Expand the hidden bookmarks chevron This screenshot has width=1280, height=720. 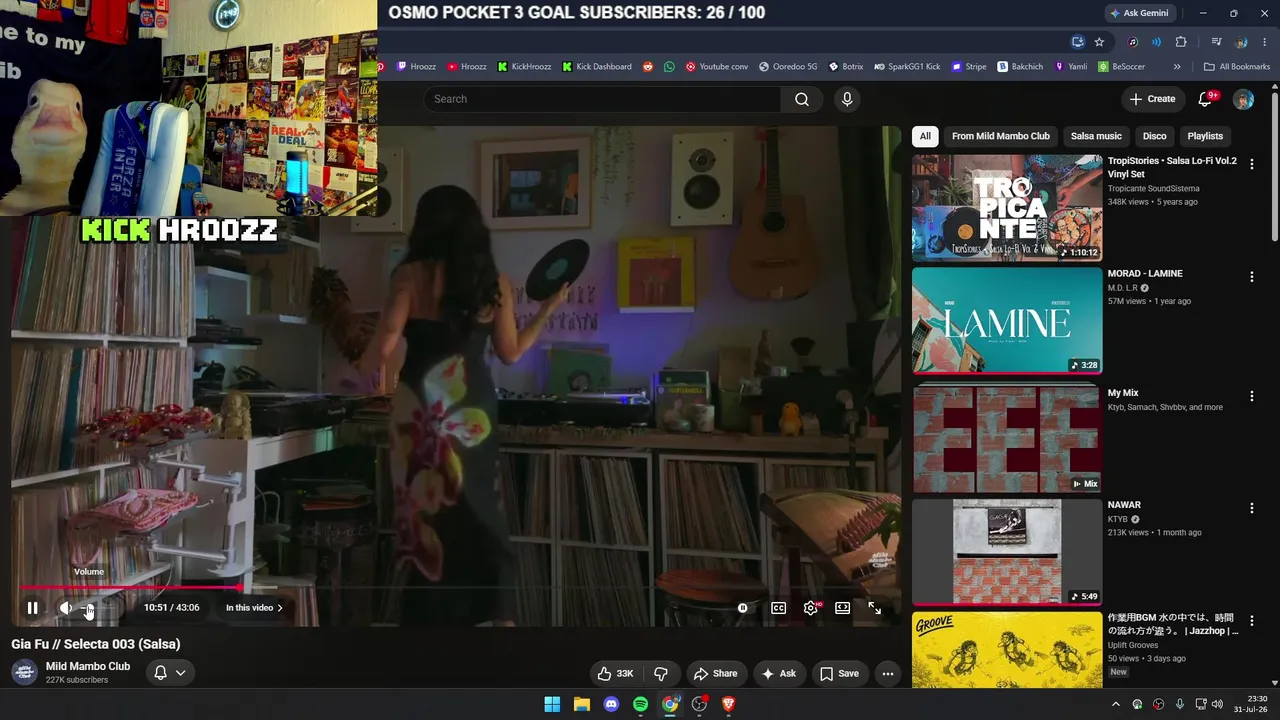[1177, 67]
